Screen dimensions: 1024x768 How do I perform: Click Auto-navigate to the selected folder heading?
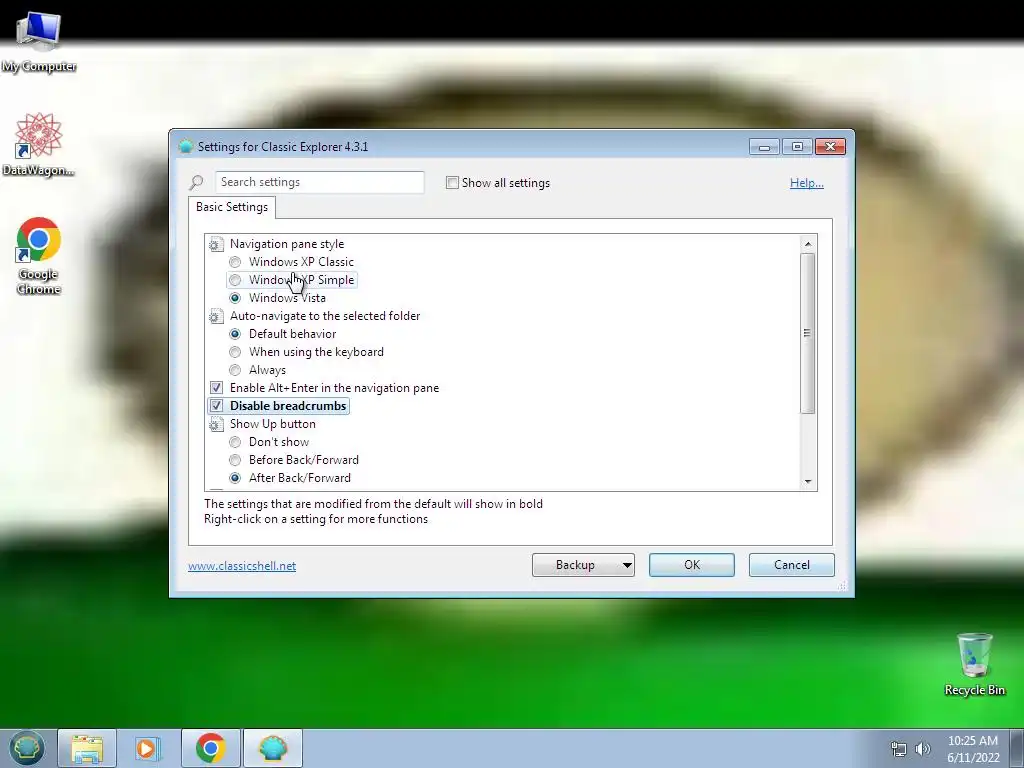coord(325,316)
